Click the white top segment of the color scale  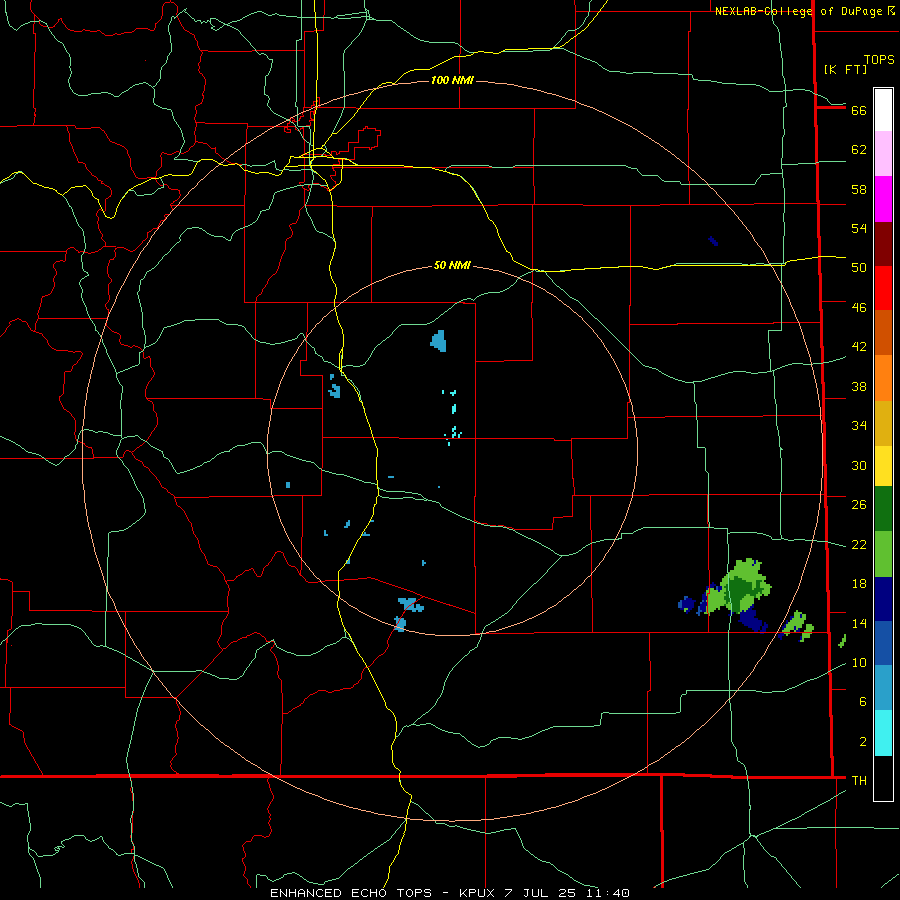pyautogui.click(x=883, y=110)
